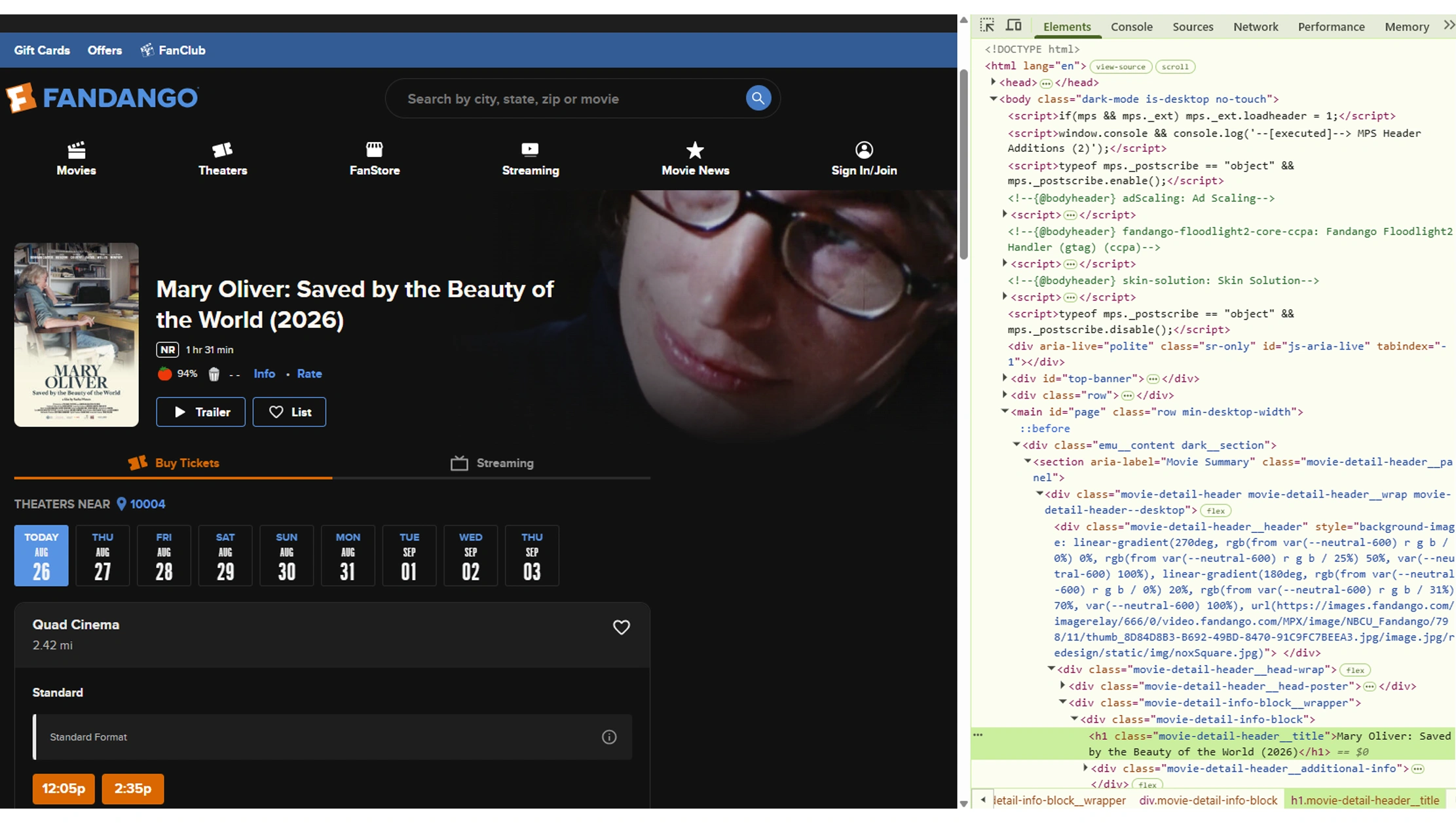Switch to DevTools Performance tab
This screenshot has height=823, width=1456.
[x=1331, y=27]
